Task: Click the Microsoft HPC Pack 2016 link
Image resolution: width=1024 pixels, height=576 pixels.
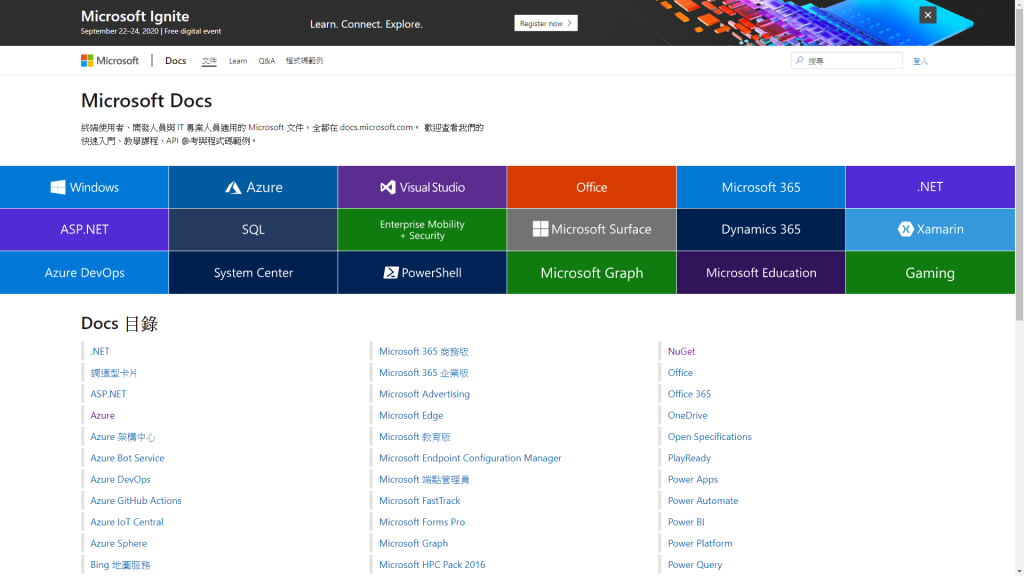Action: [x=432, y=565]
